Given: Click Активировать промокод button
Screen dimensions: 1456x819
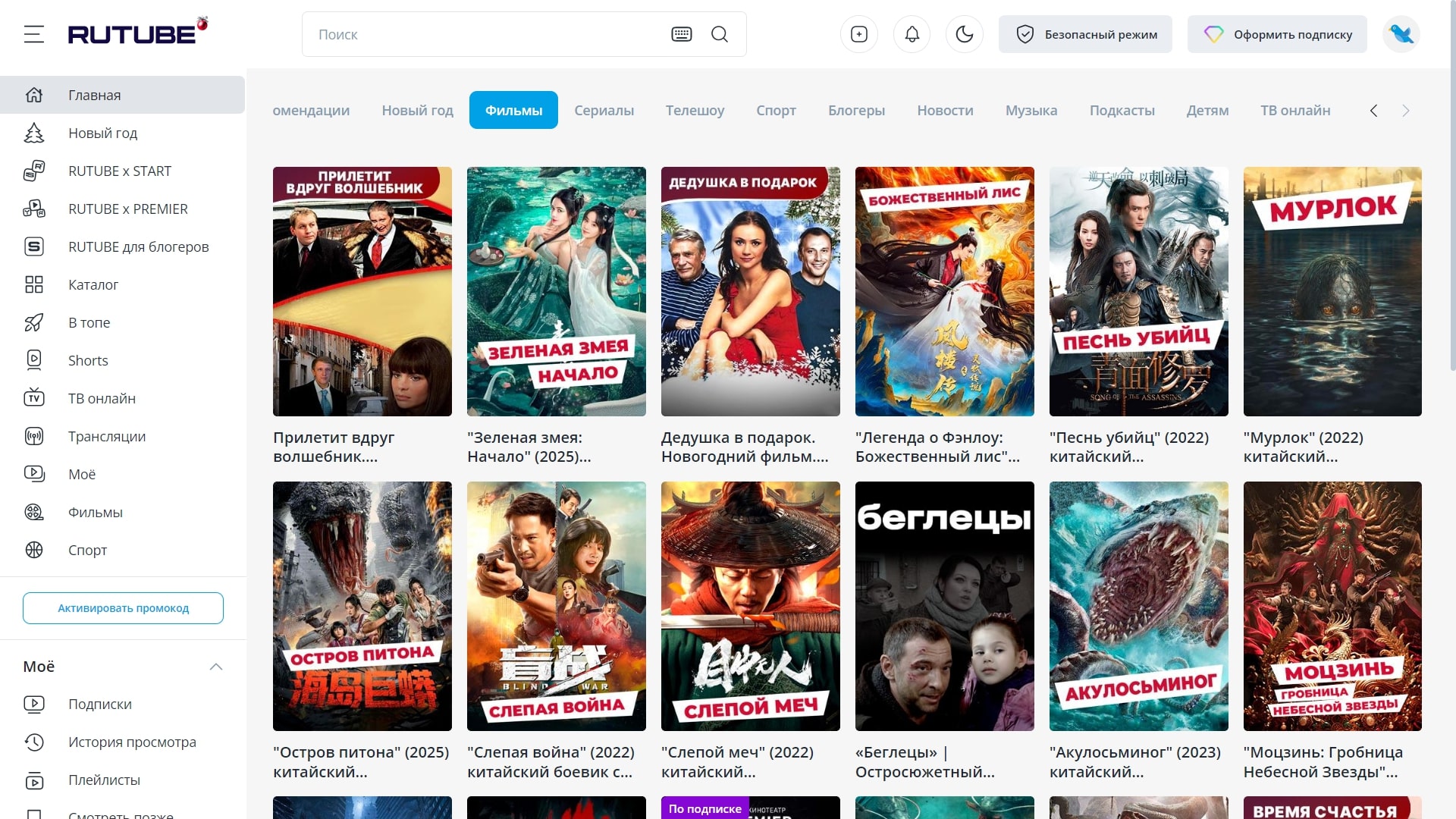Looking at the screenshot, I should (x=123, y=608).
